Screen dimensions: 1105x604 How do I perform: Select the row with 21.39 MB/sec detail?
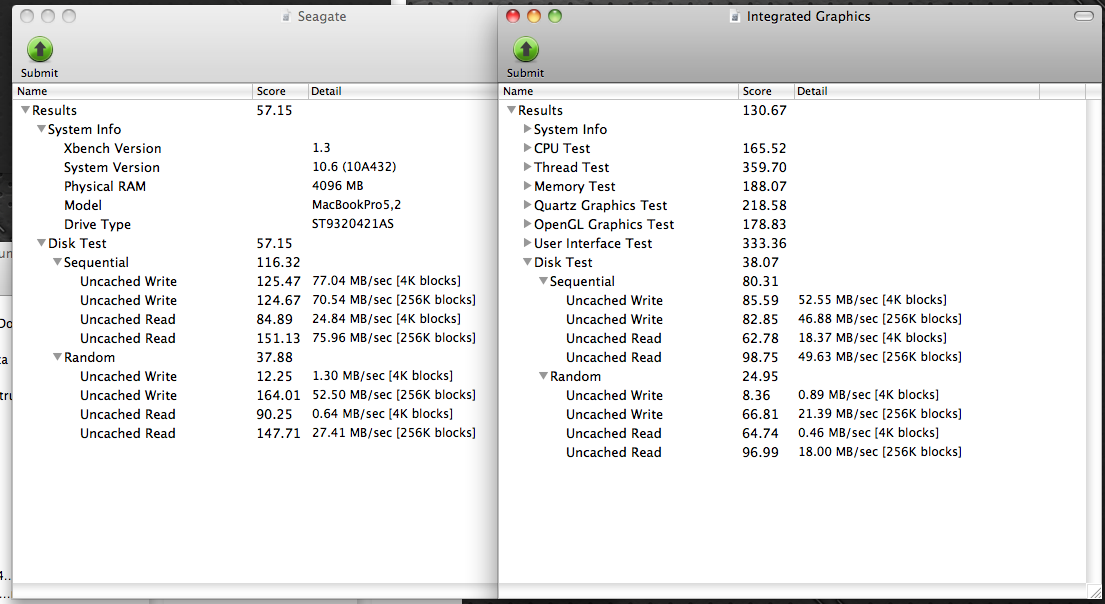pyautogui.click(x=793, y=414)
